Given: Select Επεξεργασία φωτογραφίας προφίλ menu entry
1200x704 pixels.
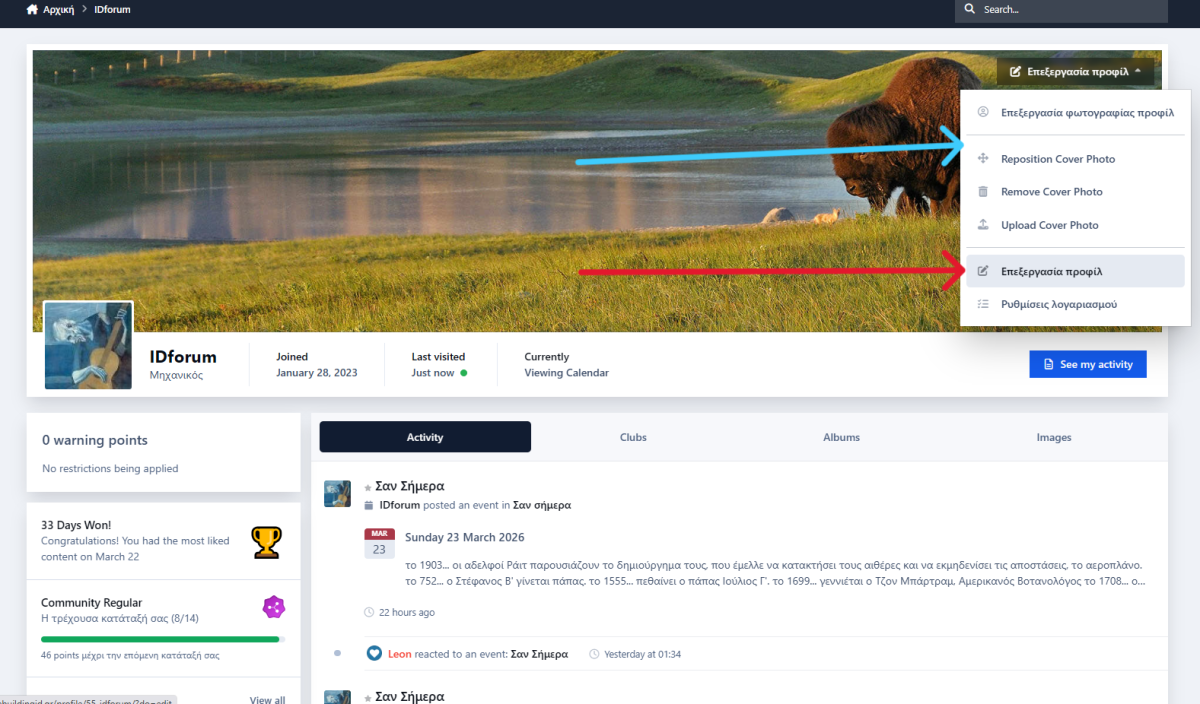Looking at the screenshot, I should [1086, 113].
